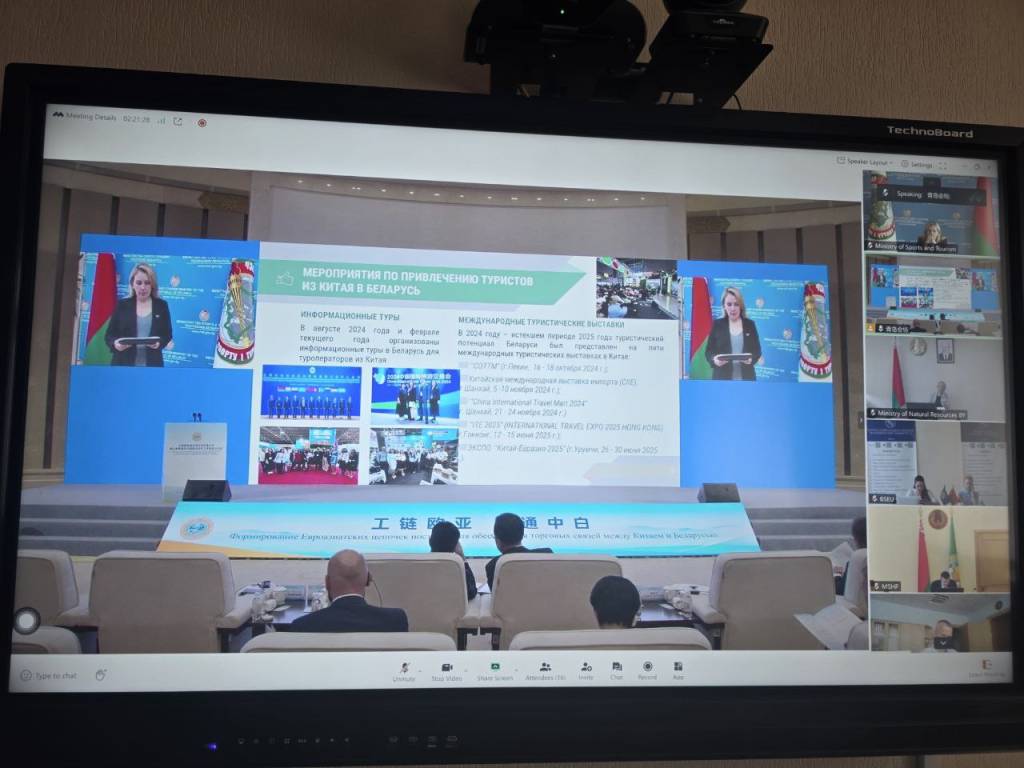Viewport: 1024px width, 768px height.
Task: Click the red recording indicator icon
Action: 202,123
